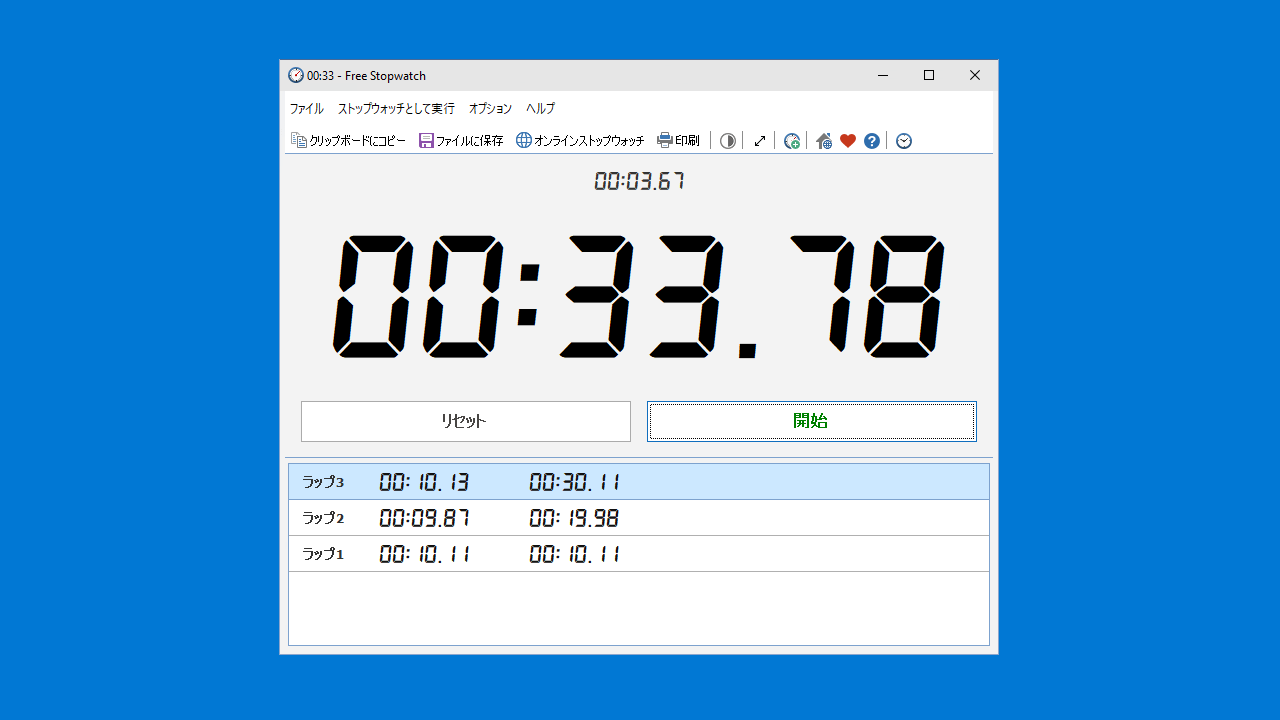Open help via blue question mark icon

872,141
